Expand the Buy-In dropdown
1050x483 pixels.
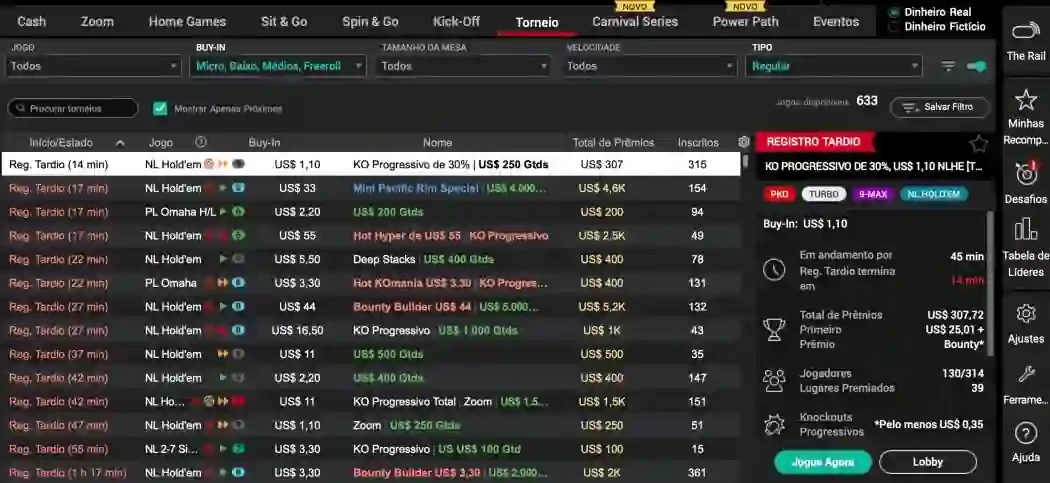click(x=278, y=66)
